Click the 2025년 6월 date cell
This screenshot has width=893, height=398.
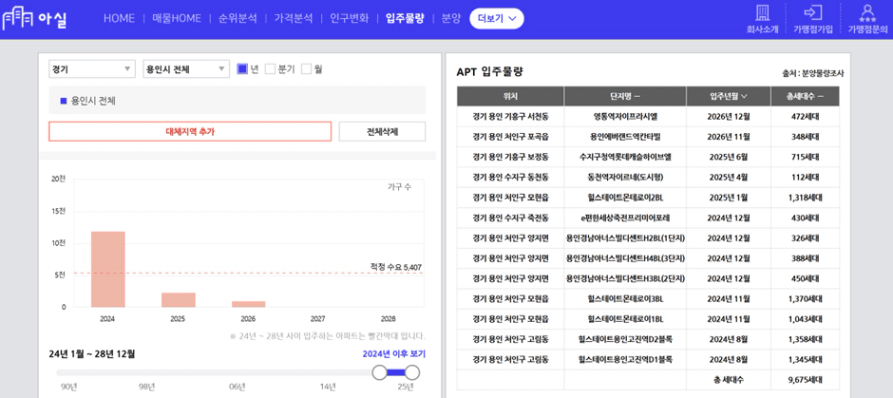(729, 157)
